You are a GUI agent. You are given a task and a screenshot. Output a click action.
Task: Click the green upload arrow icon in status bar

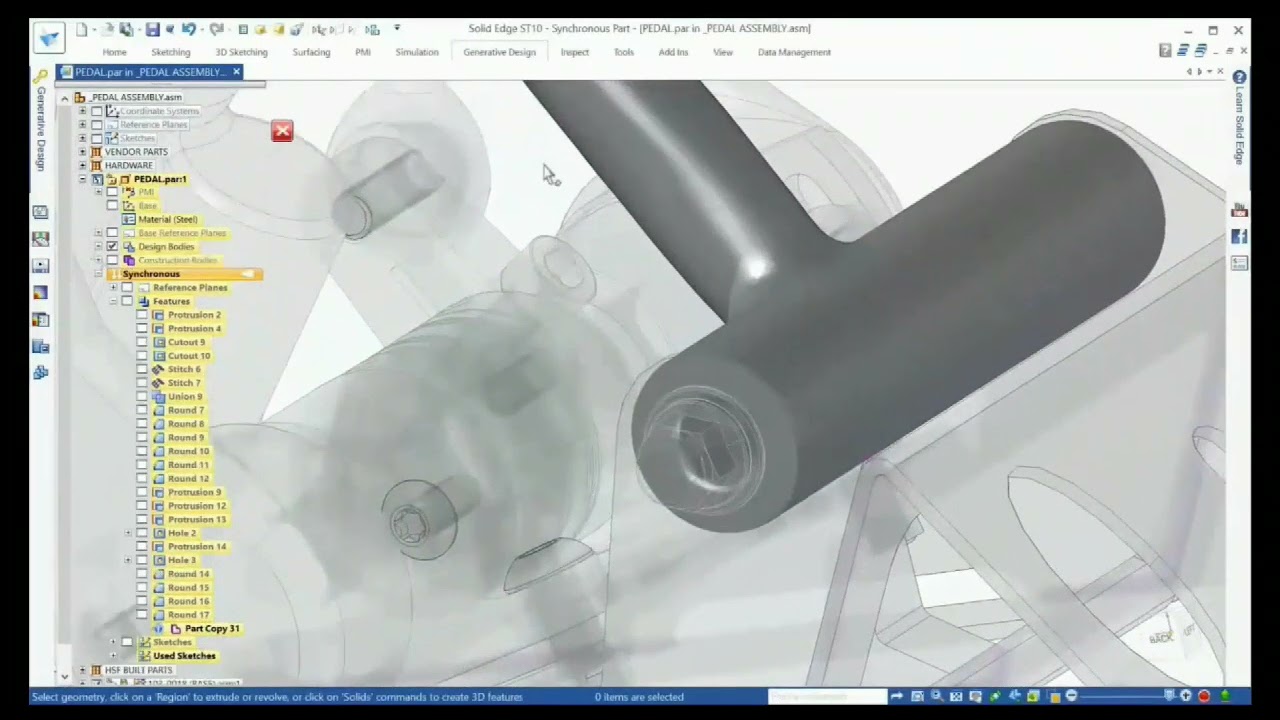click(x=1225, y=696)
